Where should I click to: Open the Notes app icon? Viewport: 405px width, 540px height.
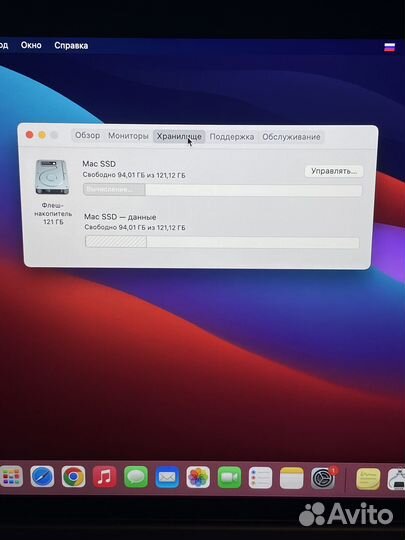(291, 478)
